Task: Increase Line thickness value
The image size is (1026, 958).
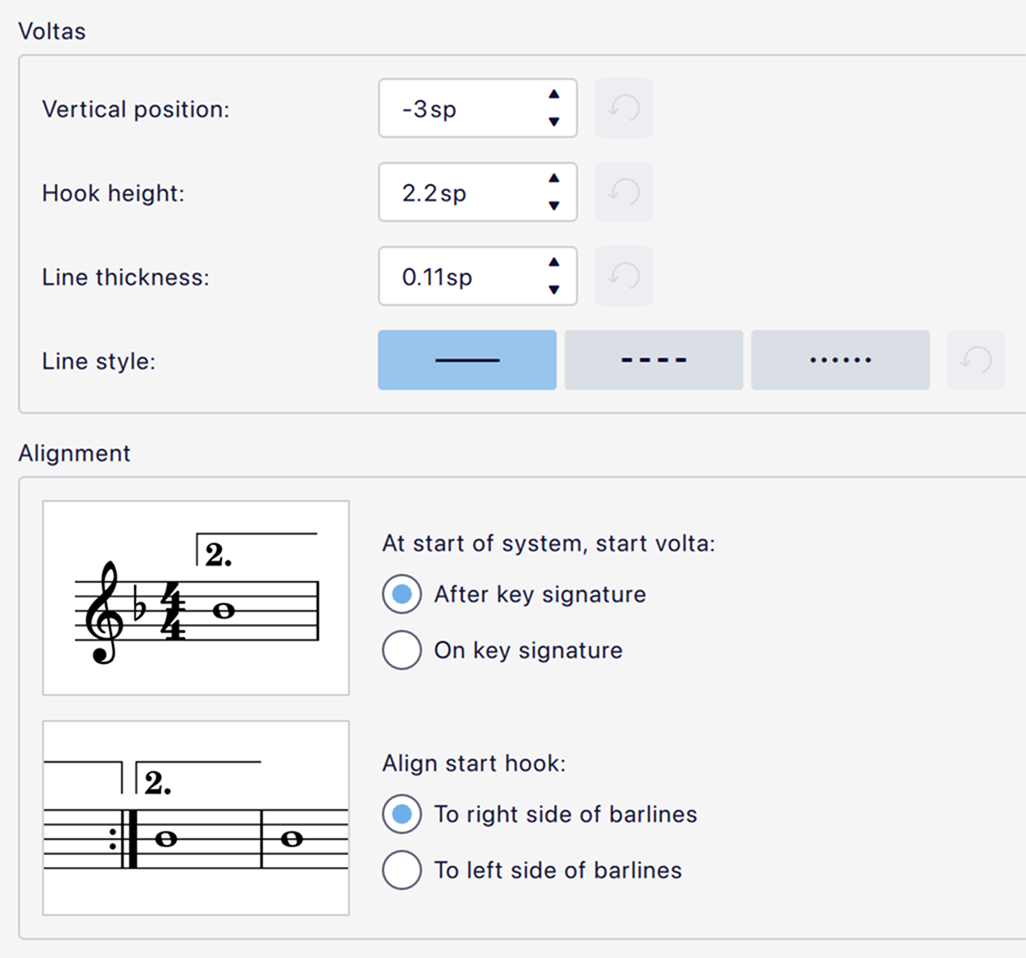Action: click(x=554, y=263)
